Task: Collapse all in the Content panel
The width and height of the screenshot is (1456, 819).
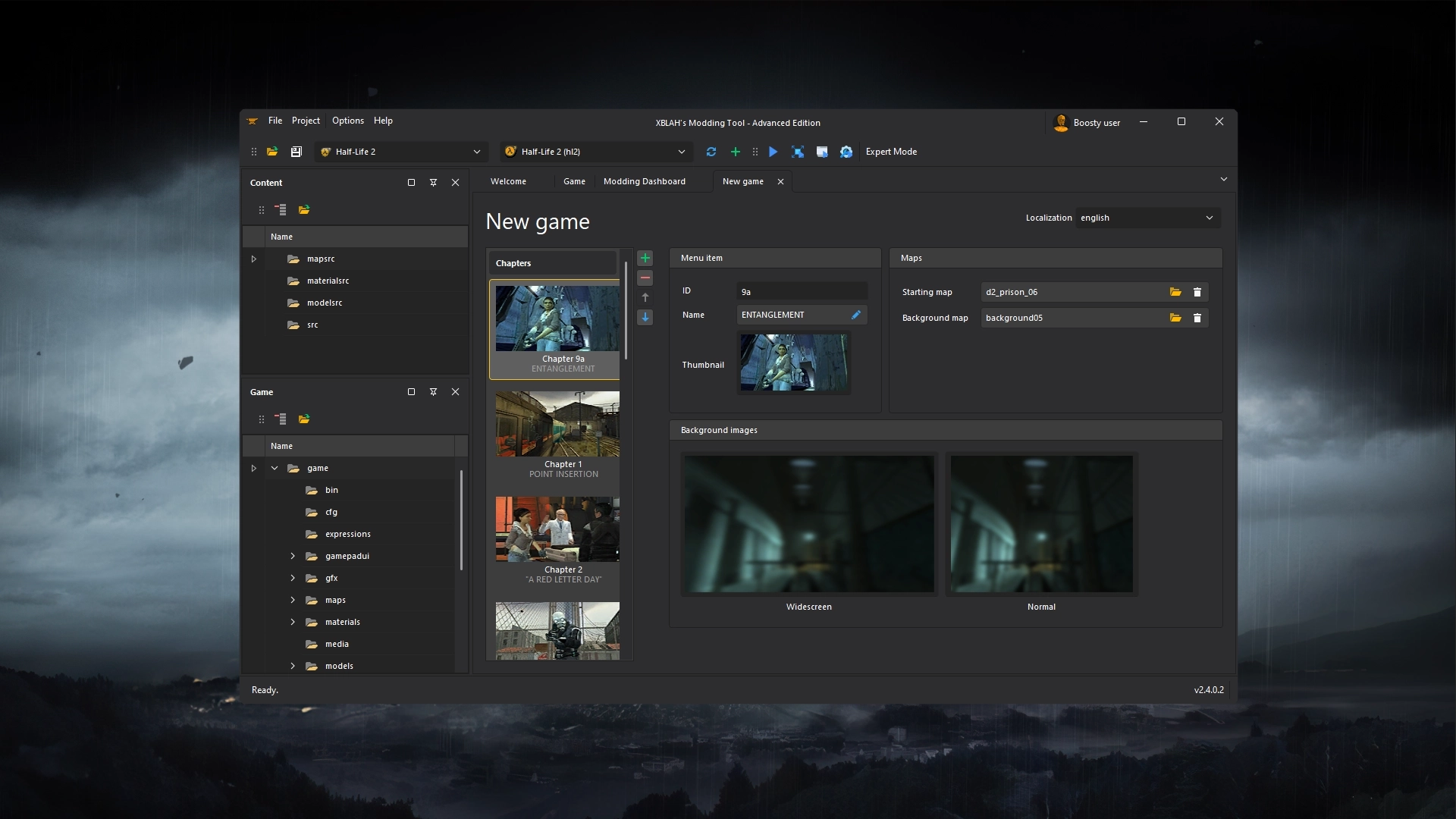Action: [x=281, y=210]
